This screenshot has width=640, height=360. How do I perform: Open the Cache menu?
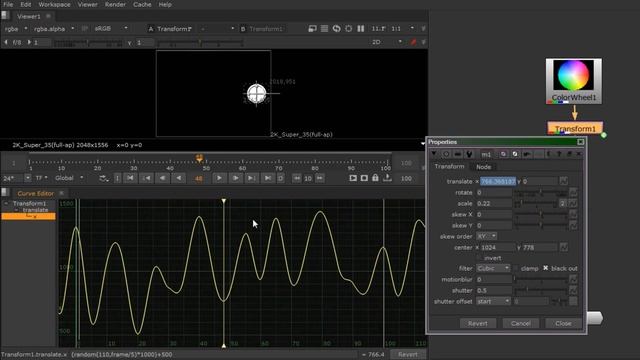142,4
